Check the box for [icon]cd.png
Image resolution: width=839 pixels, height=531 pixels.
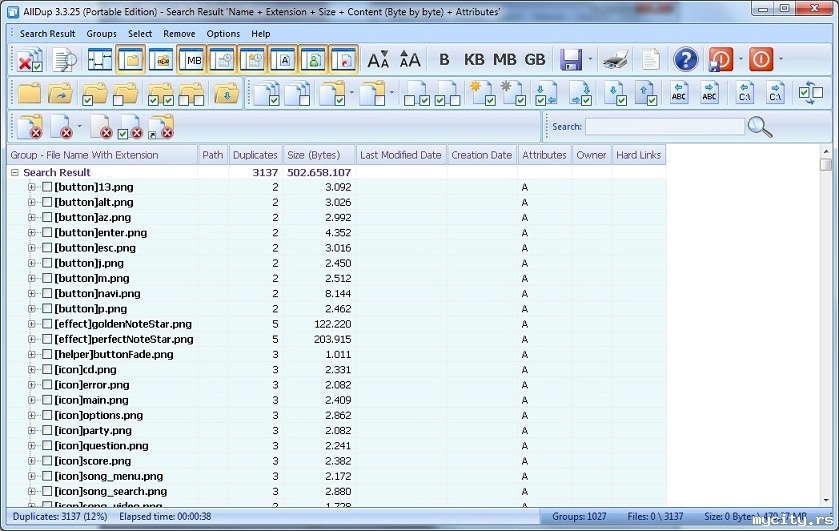point(47,369)
